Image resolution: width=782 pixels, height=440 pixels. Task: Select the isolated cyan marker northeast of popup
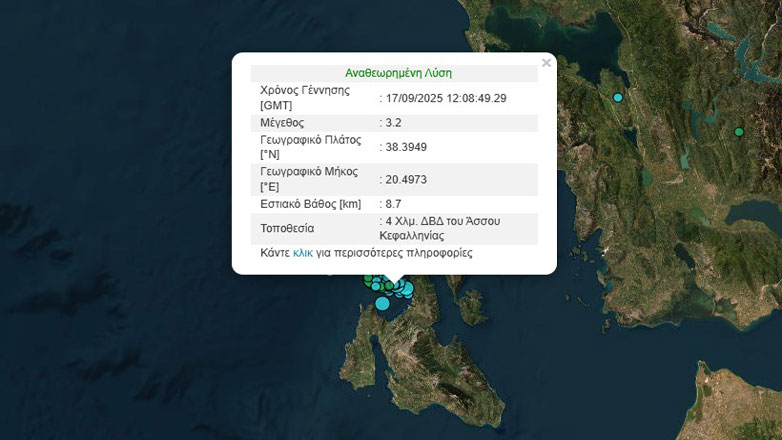click(618, 97)
